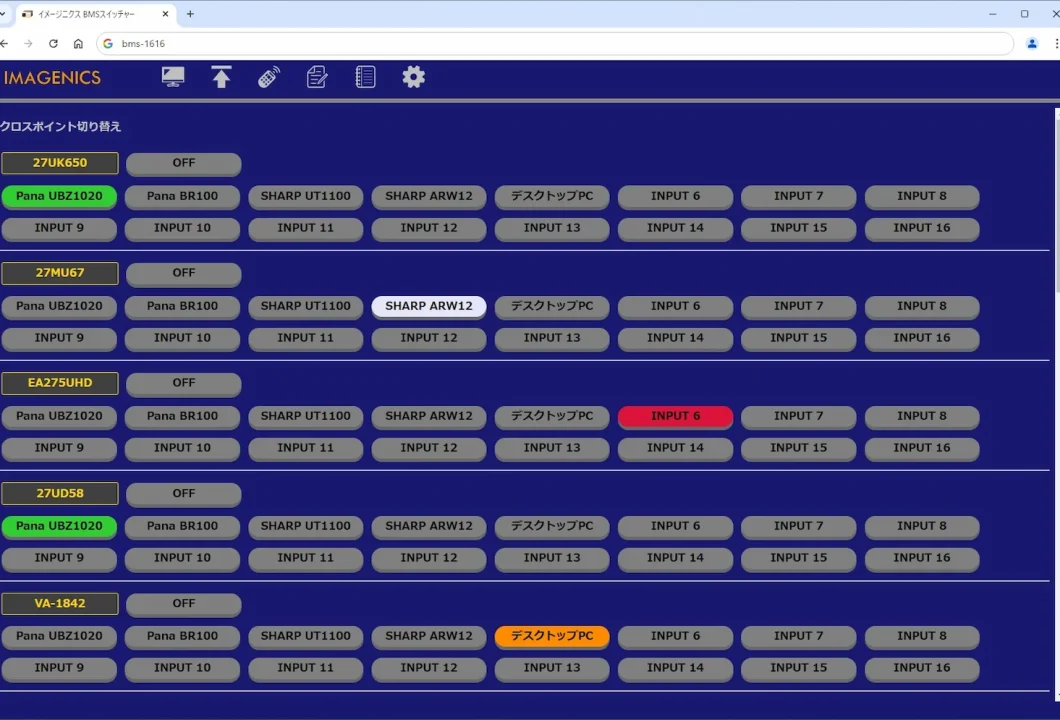
Task: Expand the browser tab search chevron
Action: 3,14
